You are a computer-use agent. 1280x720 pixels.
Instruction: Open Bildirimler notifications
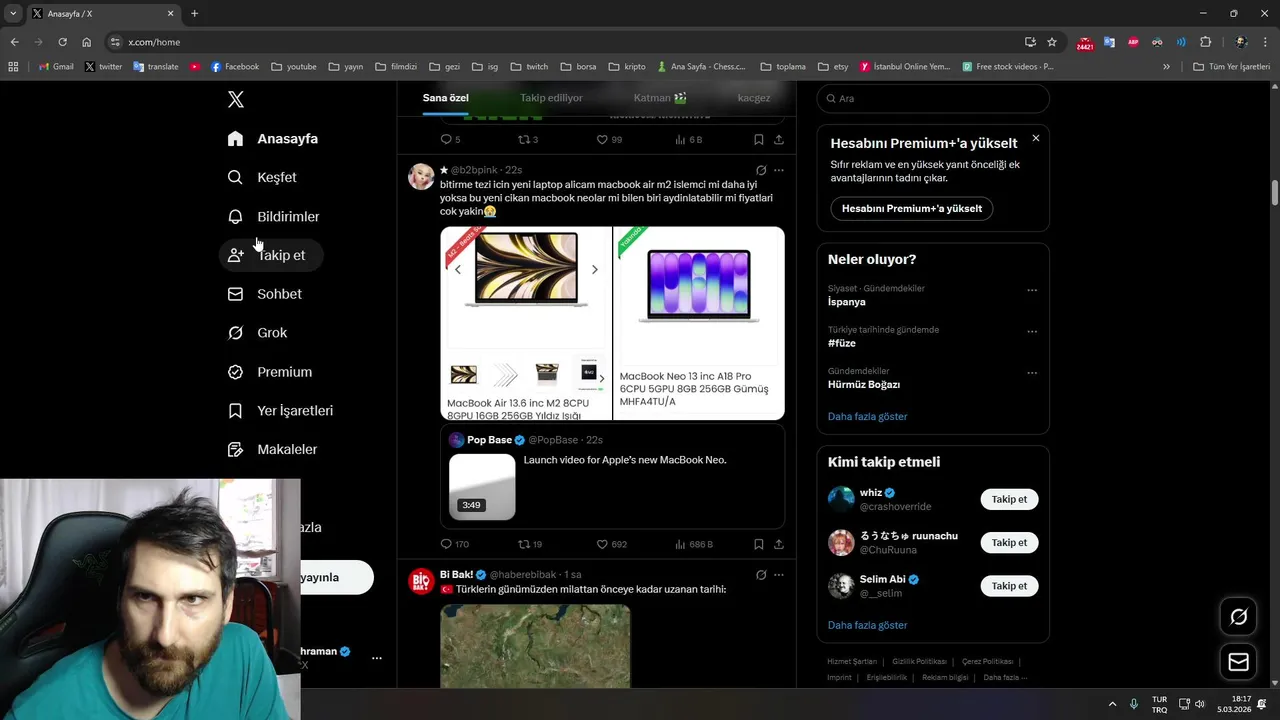click(x=273, y=216)
